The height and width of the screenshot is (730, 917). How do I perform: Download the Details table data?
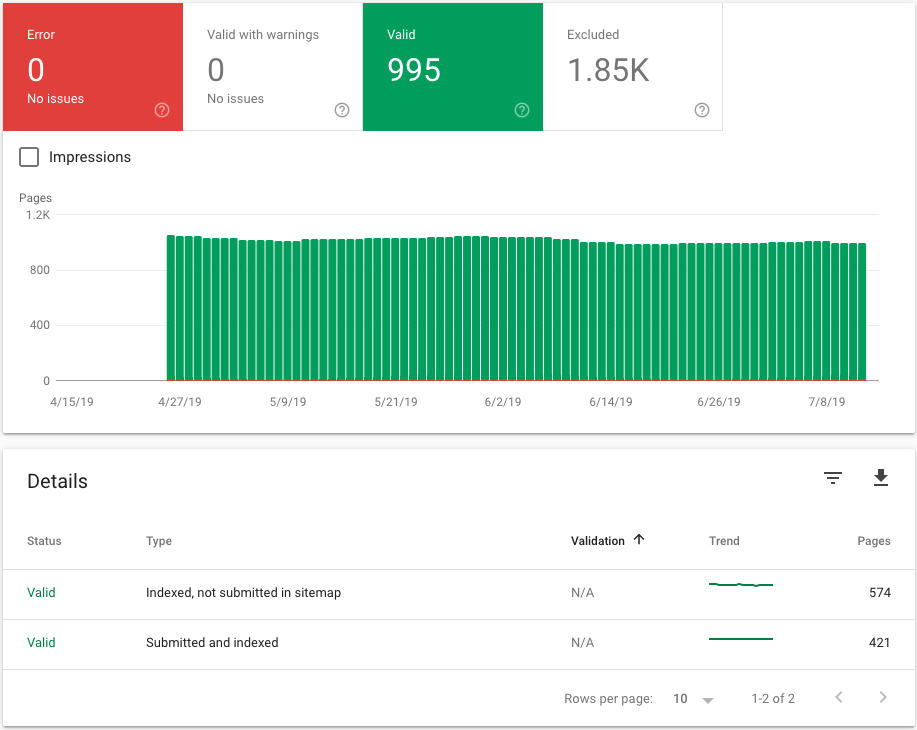(x=881, y=479)
